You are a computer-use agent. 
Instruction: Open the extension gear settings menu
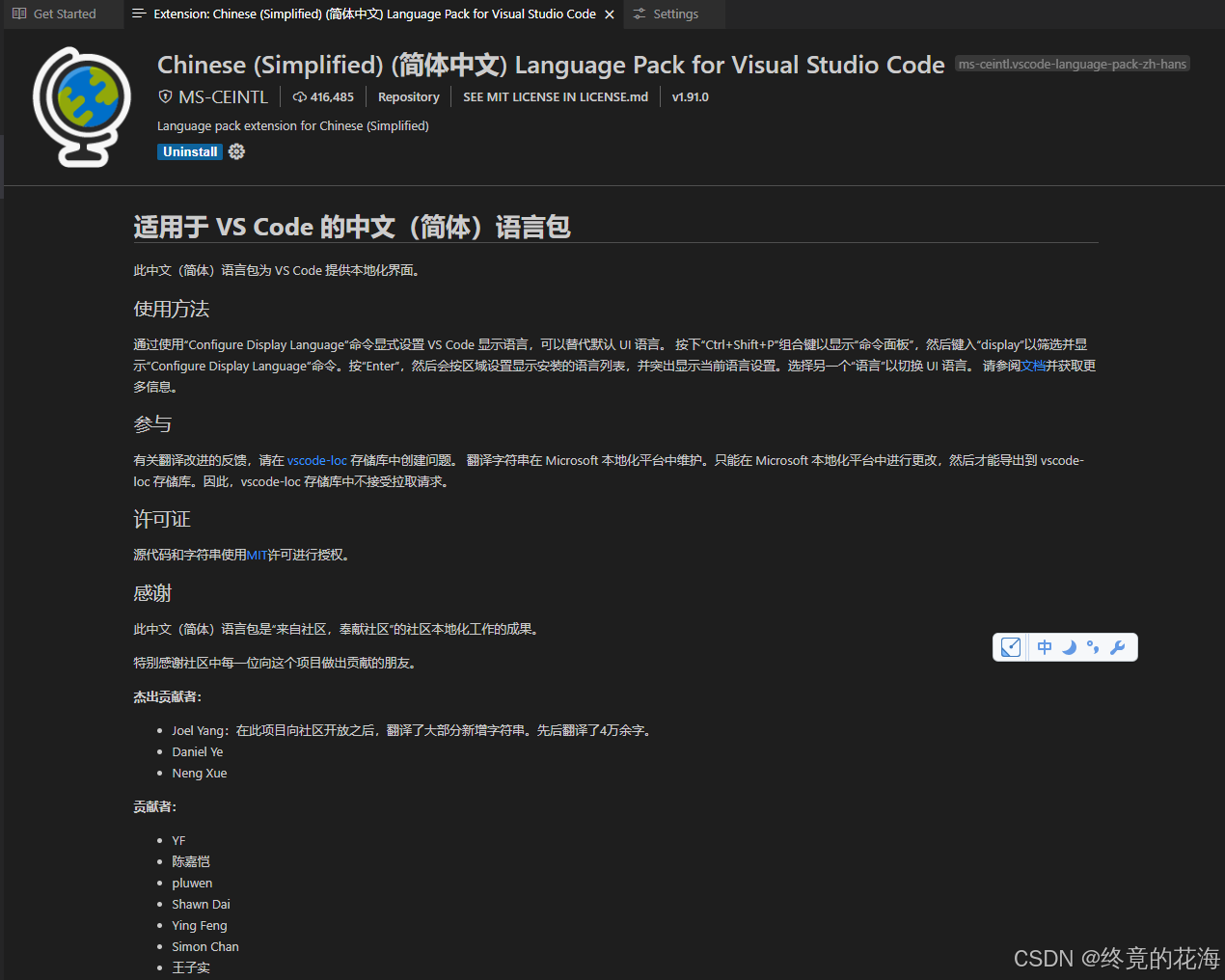point(236,151)
